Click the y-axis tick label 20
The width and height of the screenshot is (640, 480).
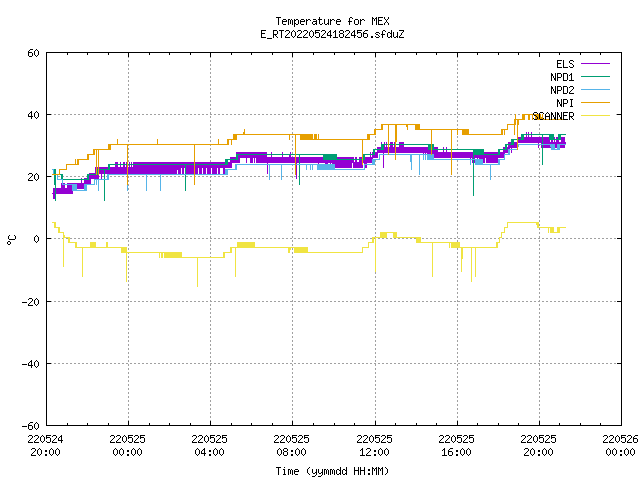pyautogui.click(x=33, y=177)
